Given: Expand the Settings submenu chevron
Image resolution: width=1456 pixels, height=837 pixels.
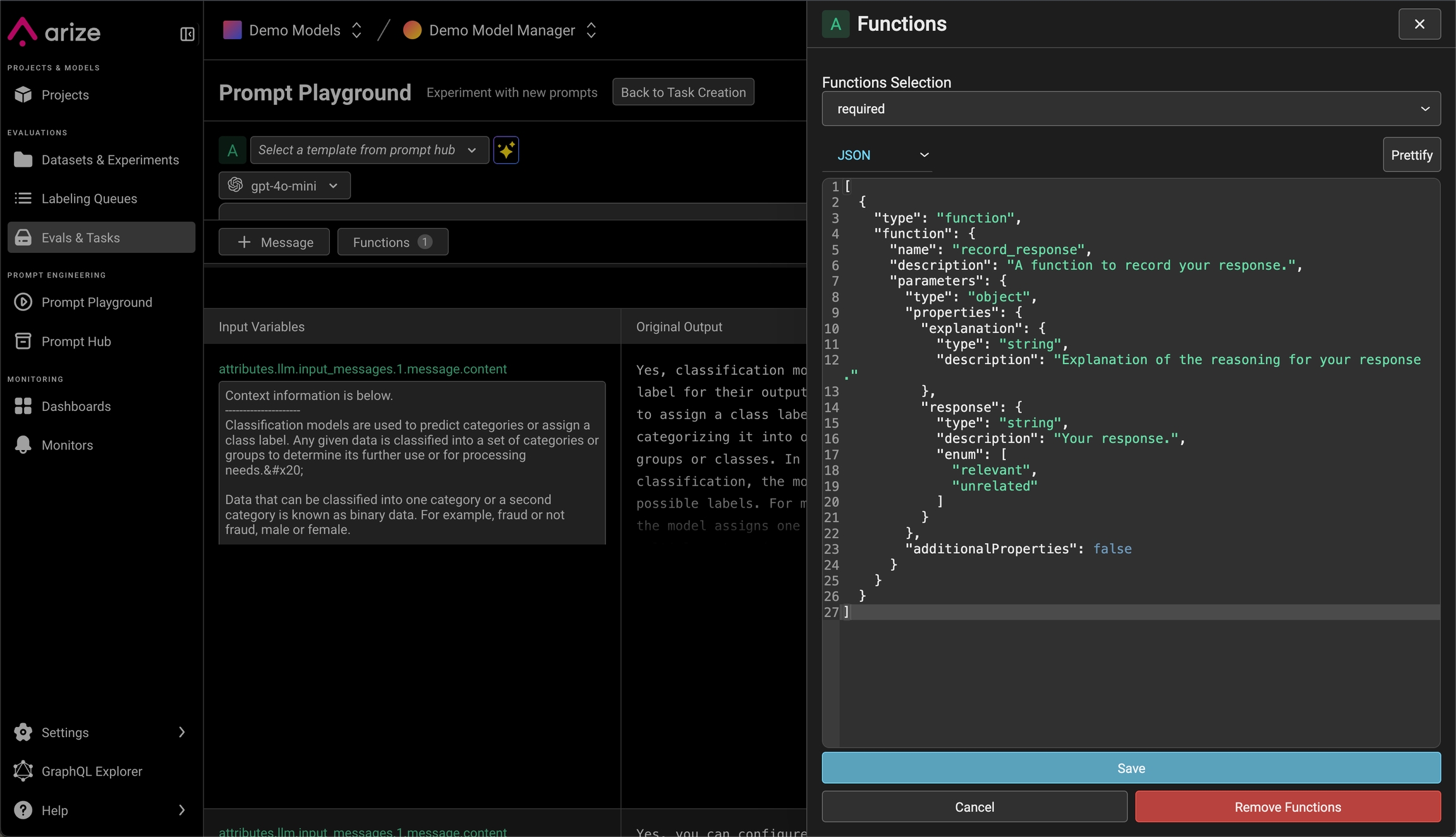Looking at the screenshot, I should [x=182, y=732].
